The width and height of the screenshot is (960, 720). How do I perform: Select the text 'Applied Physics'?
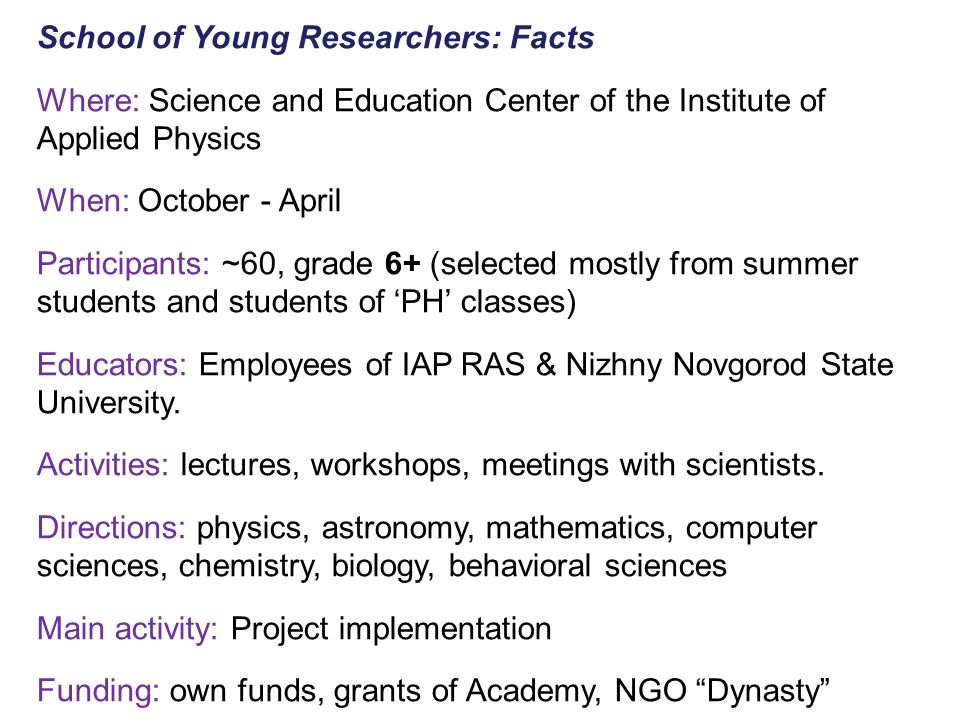[149, 140]
